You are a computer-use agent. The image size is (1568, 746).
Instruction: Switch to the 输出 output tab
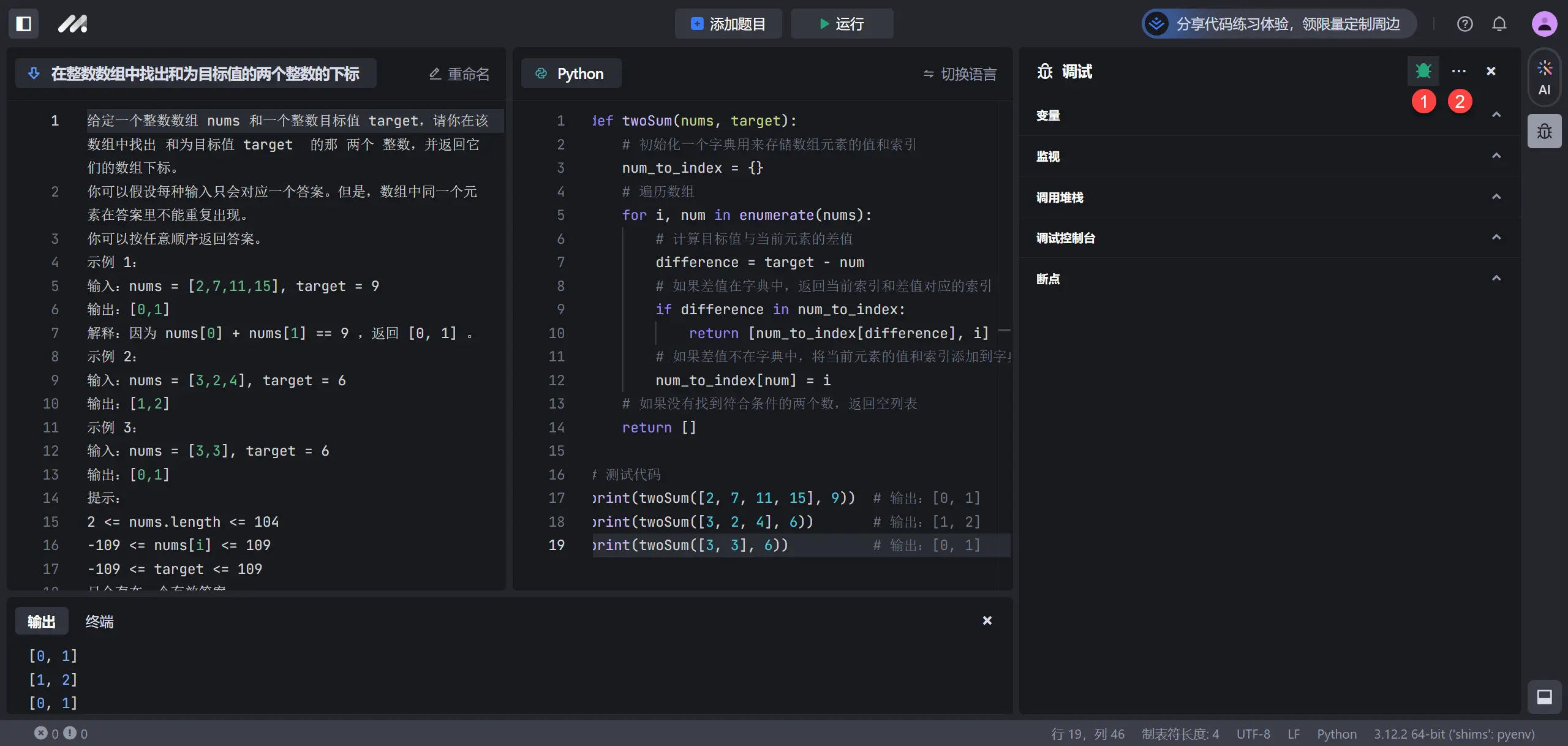[42, 622]
